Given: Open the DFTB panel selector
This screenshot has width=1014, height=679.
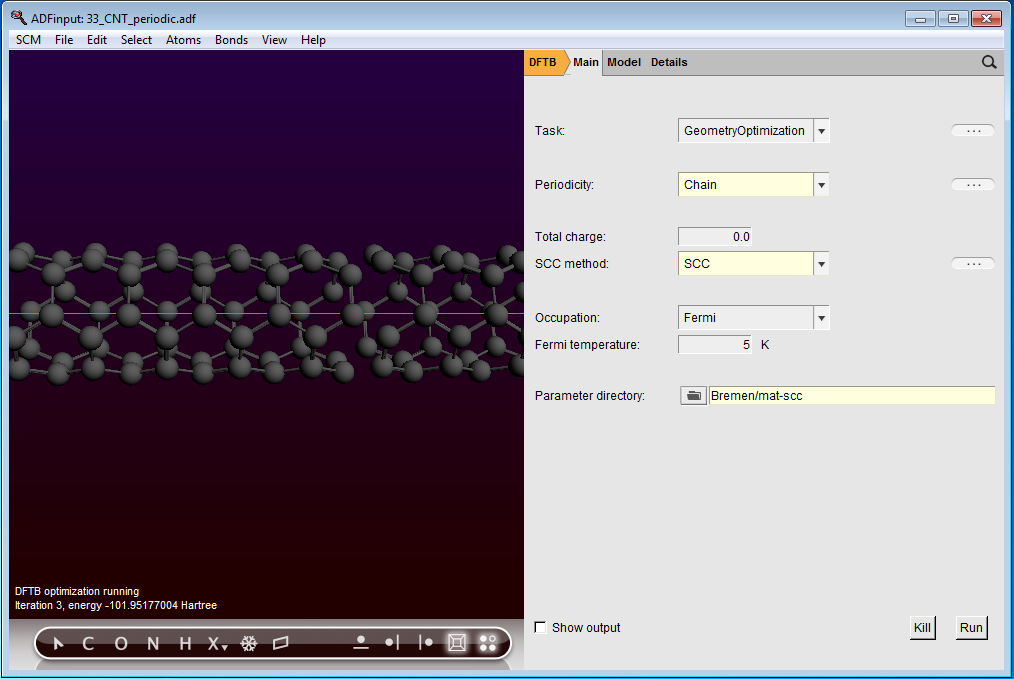Looking at the screenshot, I should point(543,62).
